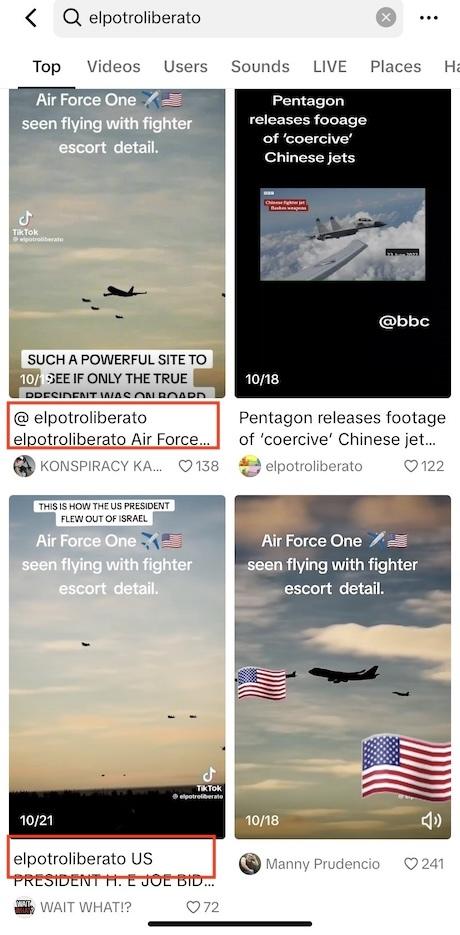The height and width of the screenshot is (935, 460).
Task: Open the LIVE tab
Action: [330, 66]
